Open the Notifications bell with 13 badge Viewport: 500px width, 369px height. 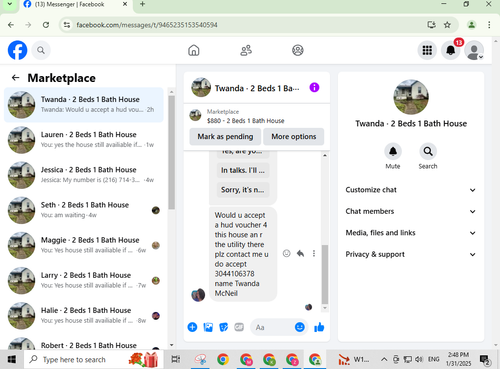point(451,50)
